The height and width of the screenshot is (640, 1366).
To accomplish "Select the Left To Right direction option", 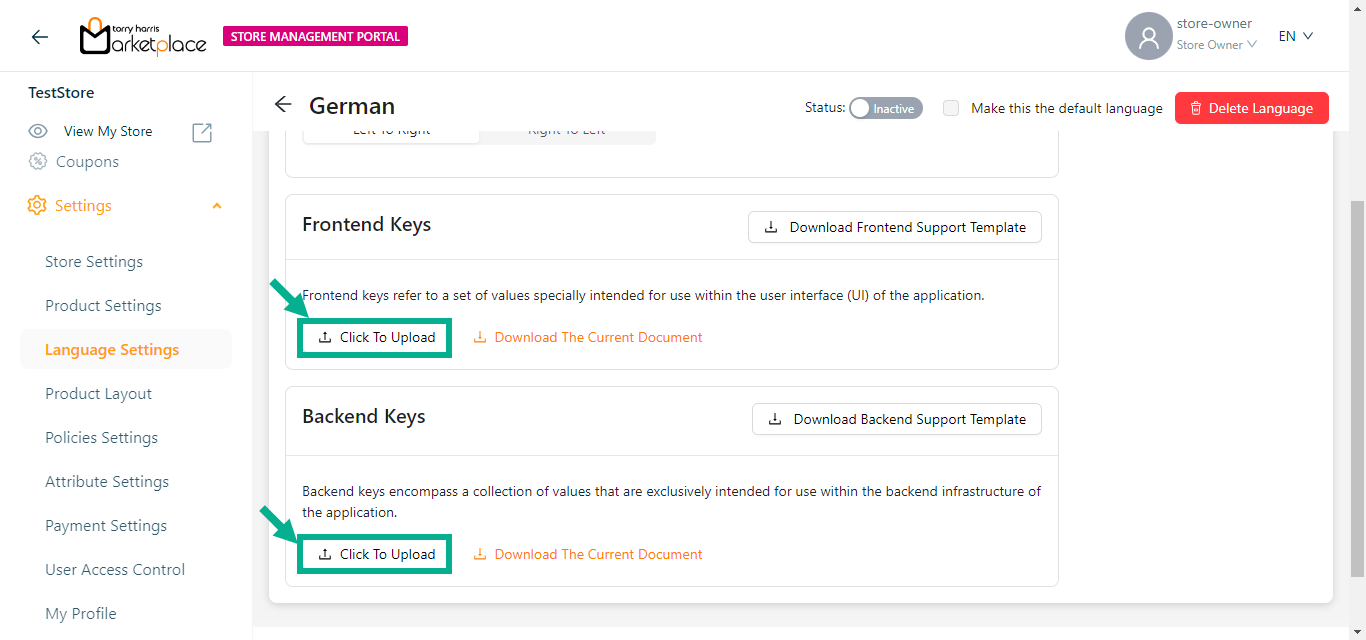I will click(x=391, y=133).
